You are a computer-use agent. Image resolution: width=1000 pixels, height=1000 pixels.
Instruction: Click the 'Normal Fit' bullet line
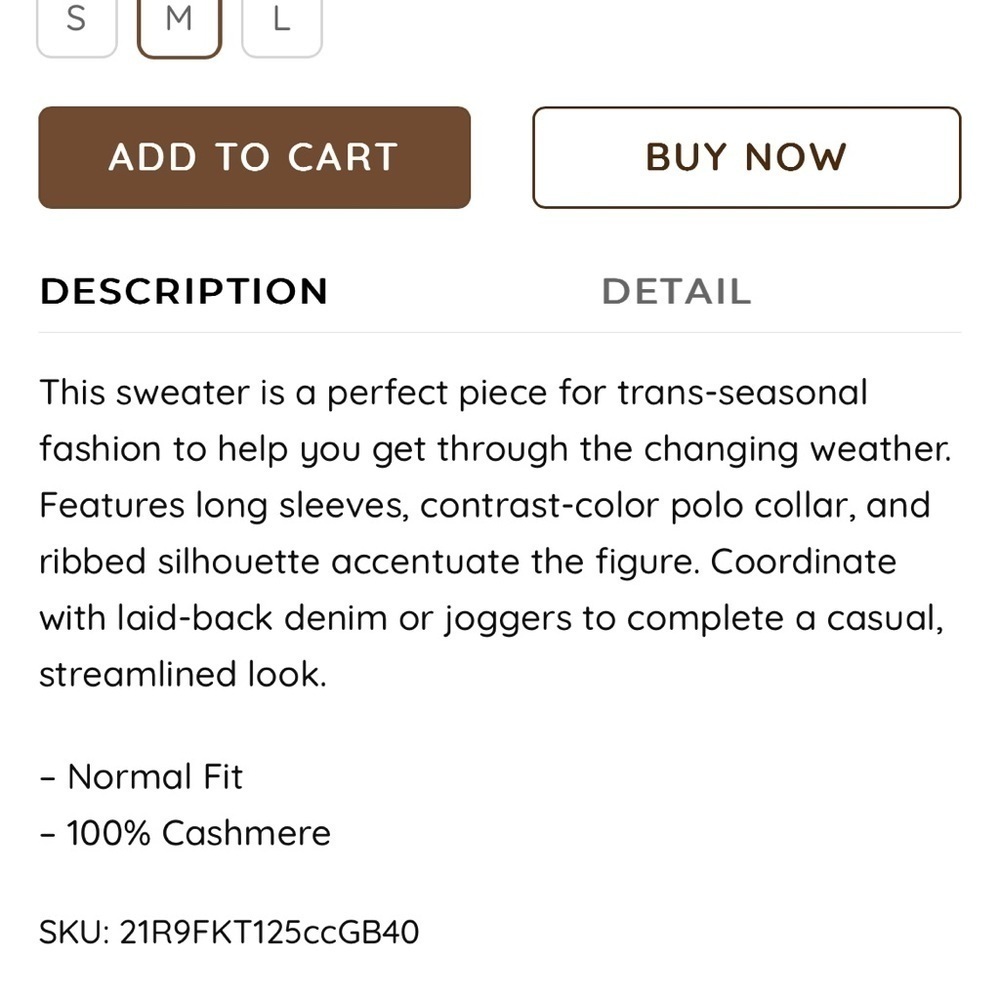click(141, 777)
